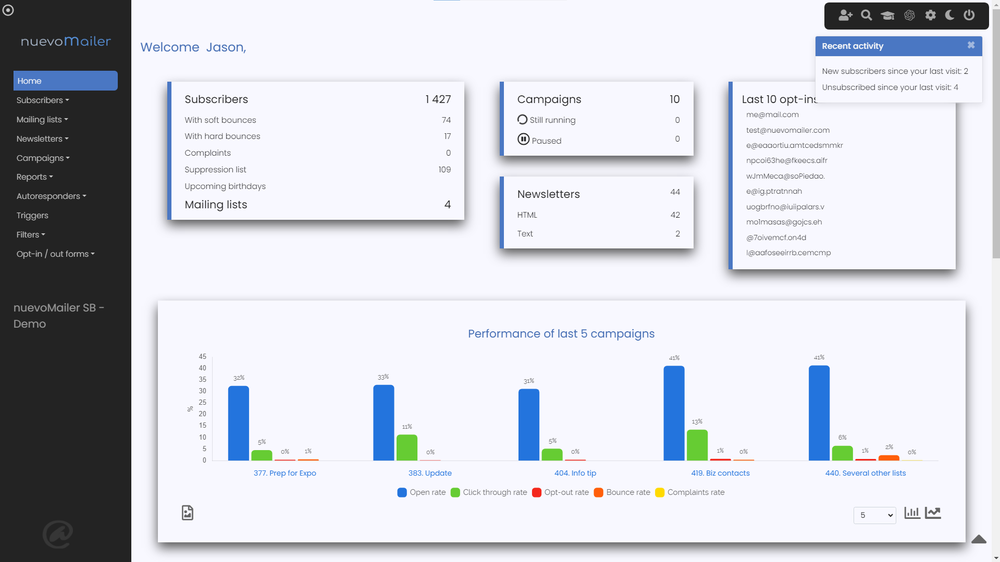The image size is (1000, 562).
Task: Click the graduation cap help icon
Action: [888, 15]
